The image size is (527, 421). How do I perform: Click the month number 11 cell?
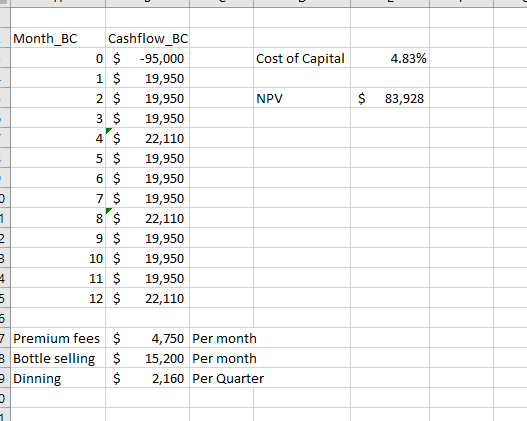click(x=58, y=278)
